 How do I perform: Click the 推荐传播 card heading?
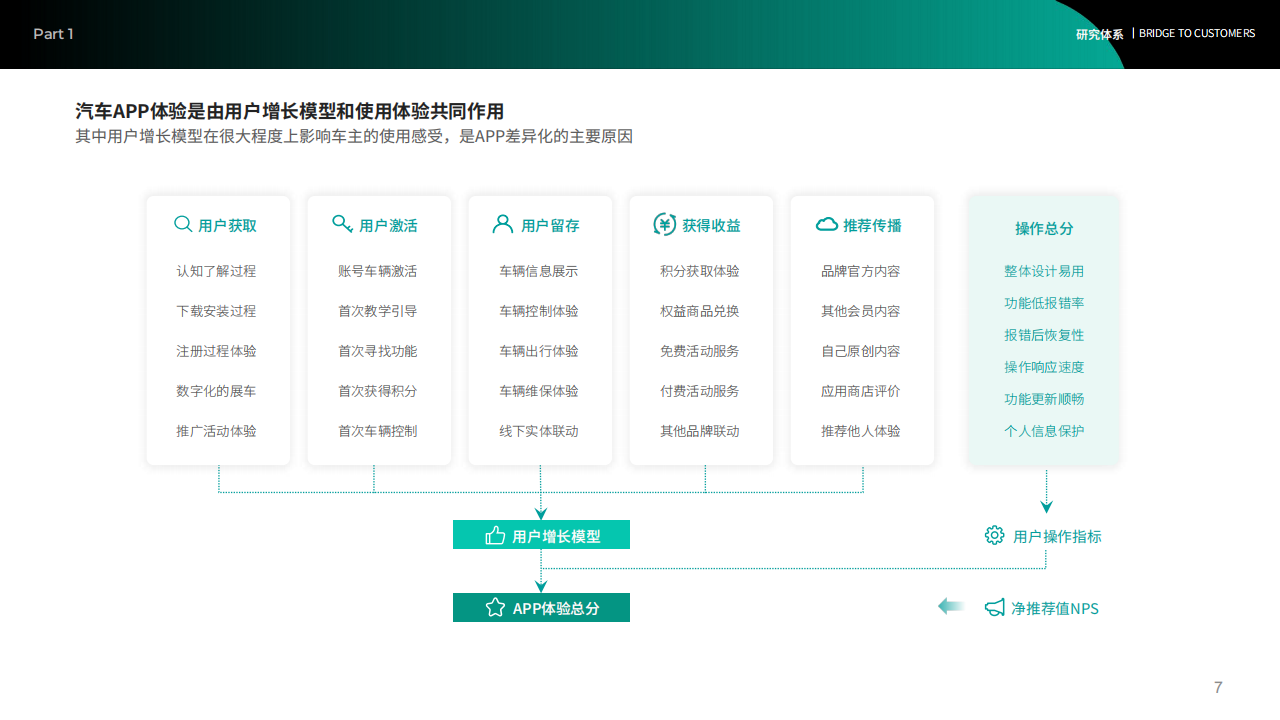coord(872,225)
